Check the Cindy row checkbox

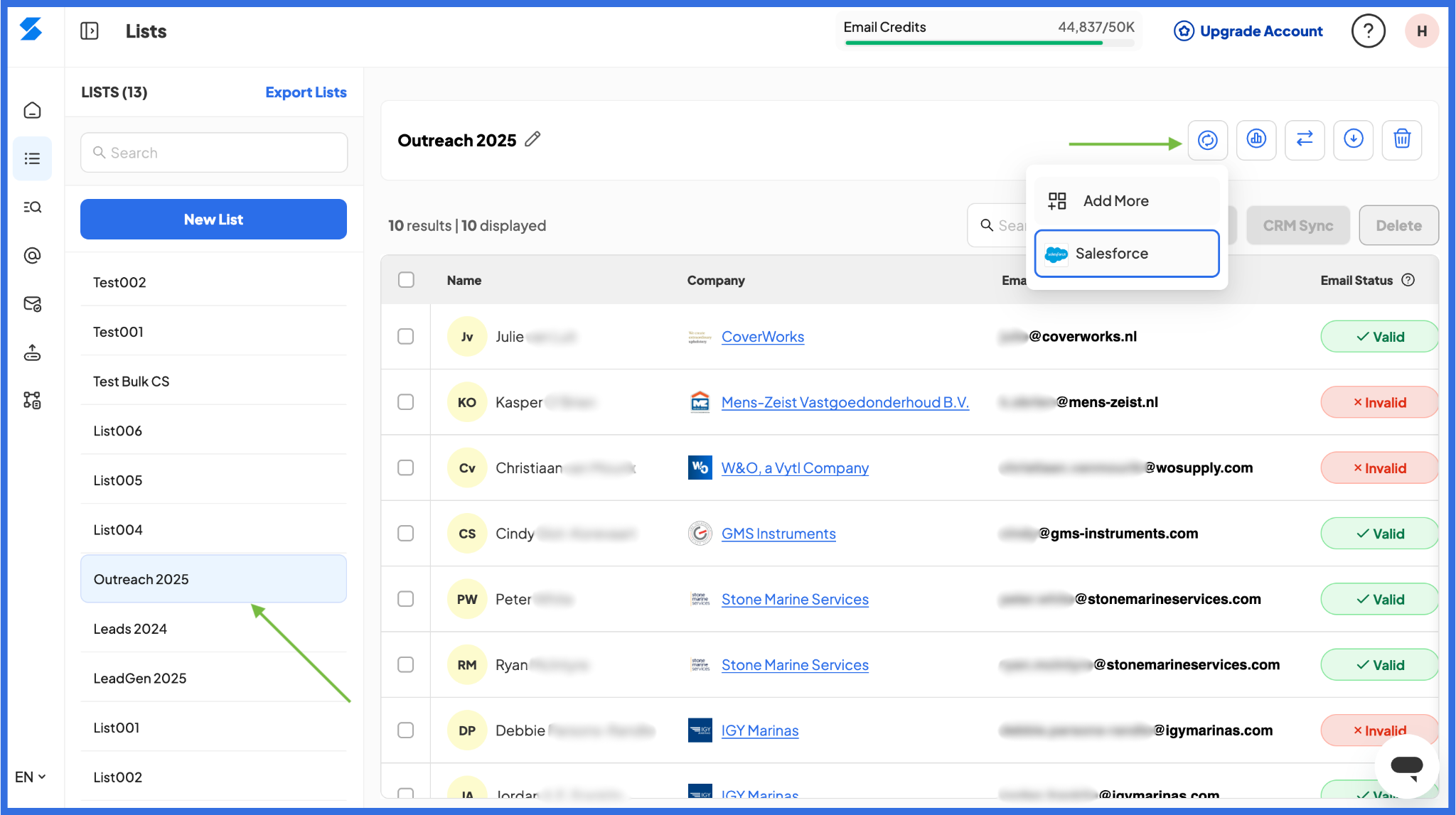point(406,533)
